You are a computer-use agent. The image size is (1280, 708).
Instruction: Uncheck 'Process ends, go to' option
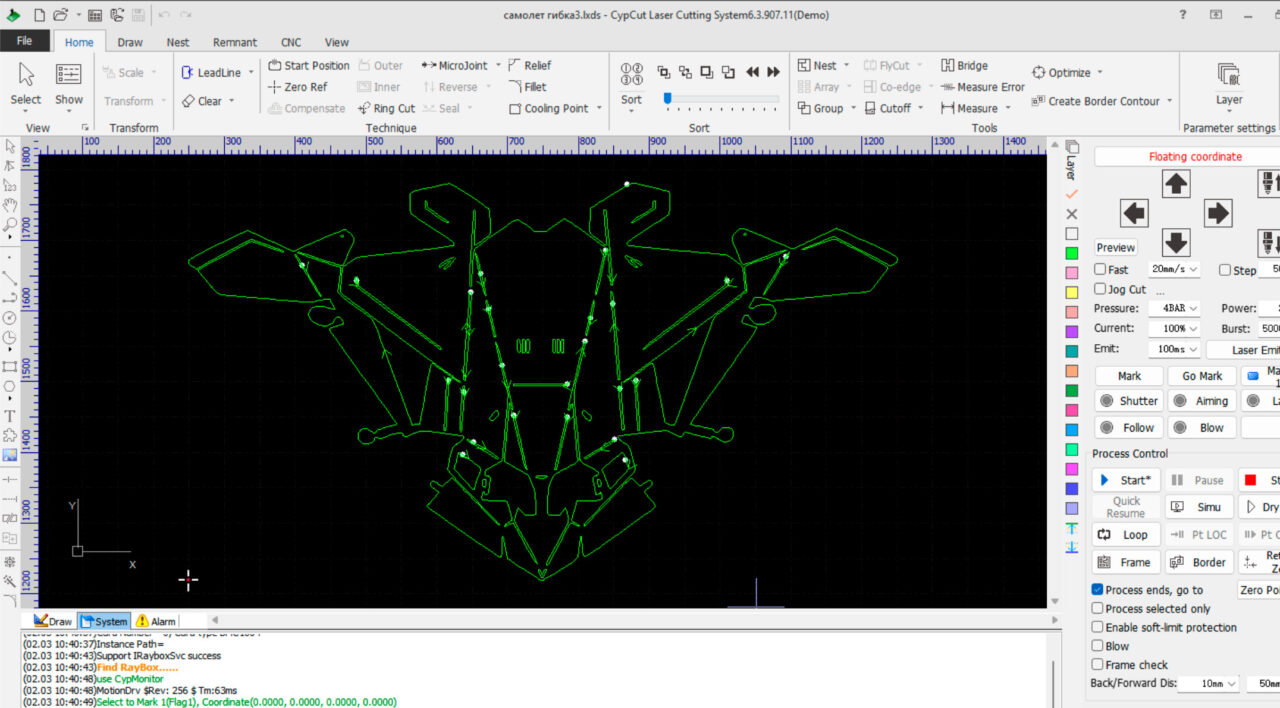(1098, 590)
